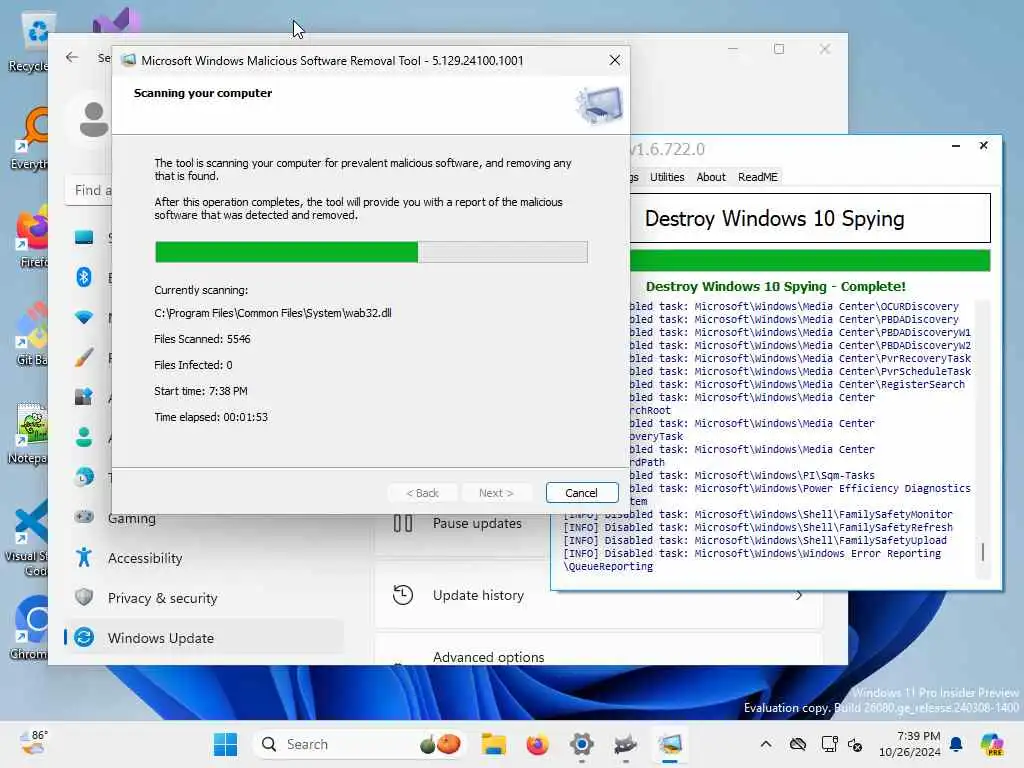The image size is (1024, 768).
Task: Open Utilities menu in Destroy Windows 10 Spying
Action: coord(667,177)
